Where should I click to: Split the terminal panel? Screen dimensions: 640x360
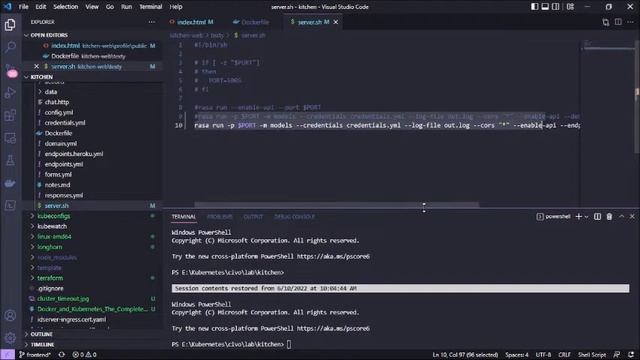pos(597,217)
